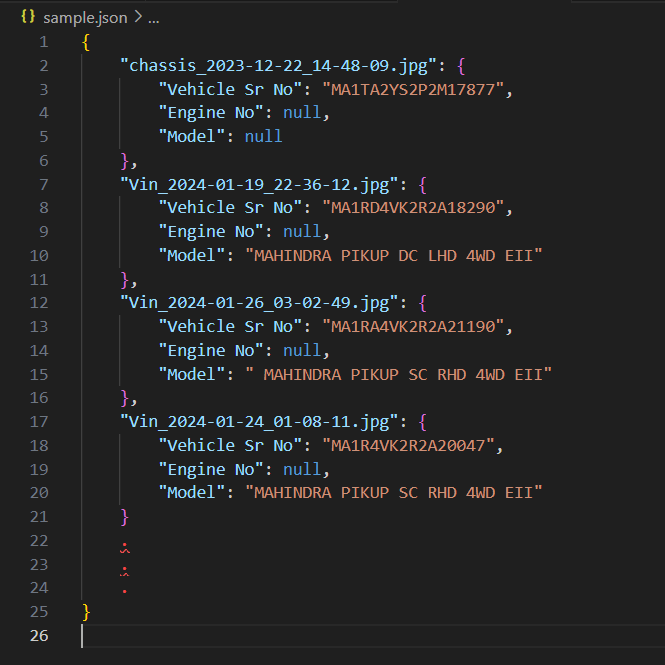Click line number 26 in the gutter
The width and height of the screenshot is (665, 665).
[39, 635]
